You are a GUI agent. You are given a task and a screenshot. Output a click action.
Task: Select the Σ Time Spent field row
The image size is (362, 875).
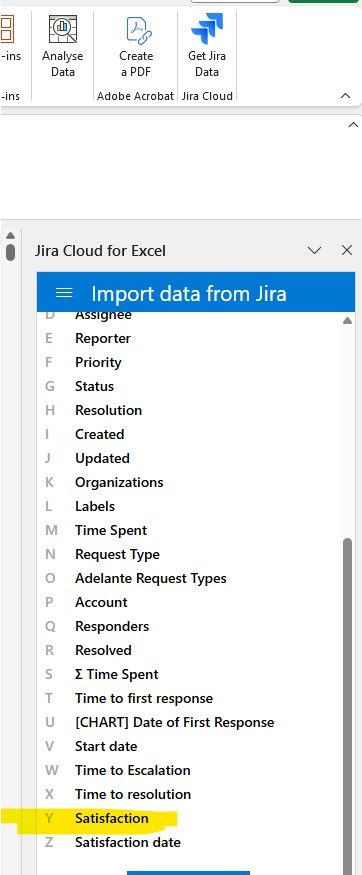(x=190, y=674)
